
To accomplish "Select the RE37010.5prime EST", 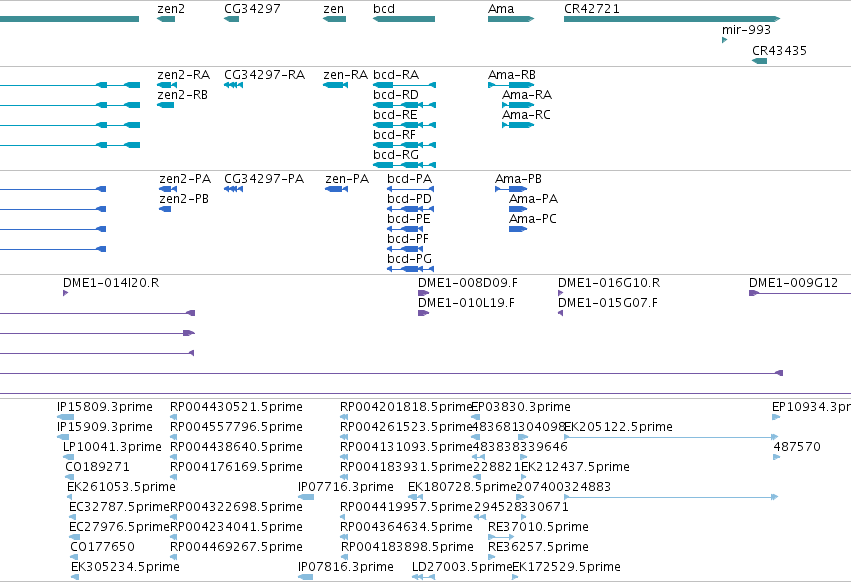I will click(501, 537).
